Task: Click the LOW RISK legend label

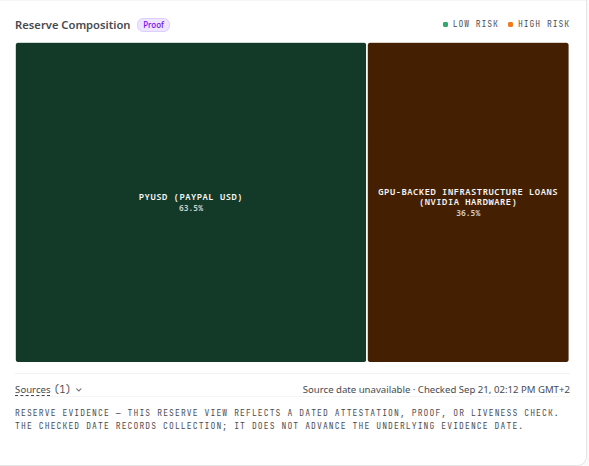Action: click(x=475, y=24)
